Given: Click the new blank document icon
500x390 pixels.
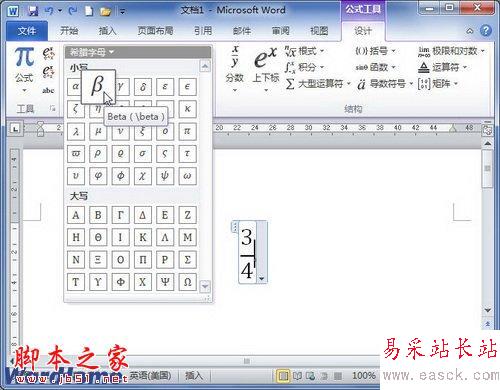Looking at the screenshot, I should click(89, 11).
